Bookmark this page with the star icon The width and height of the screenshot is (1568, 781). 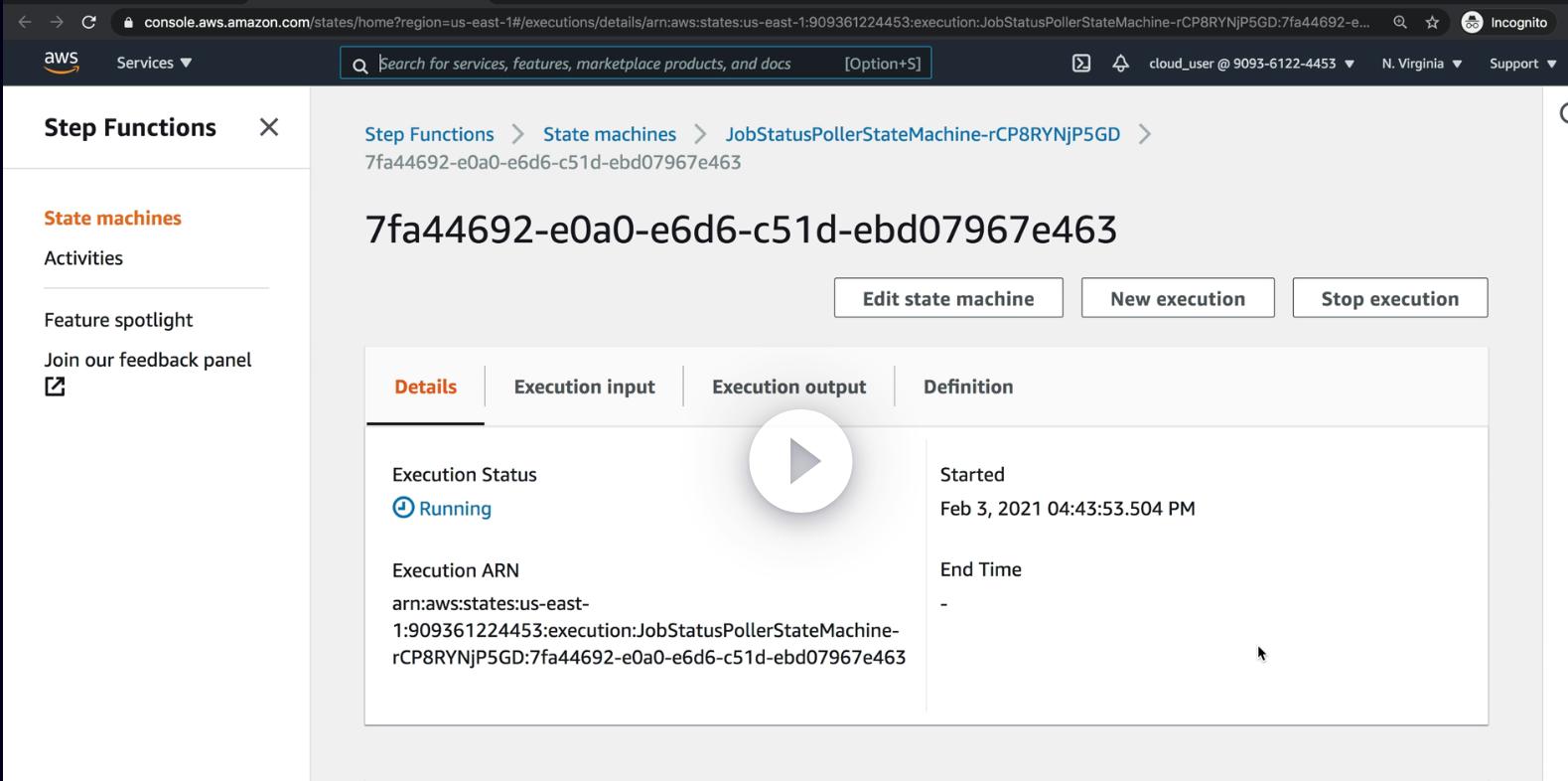click(x=1432, y=22)
